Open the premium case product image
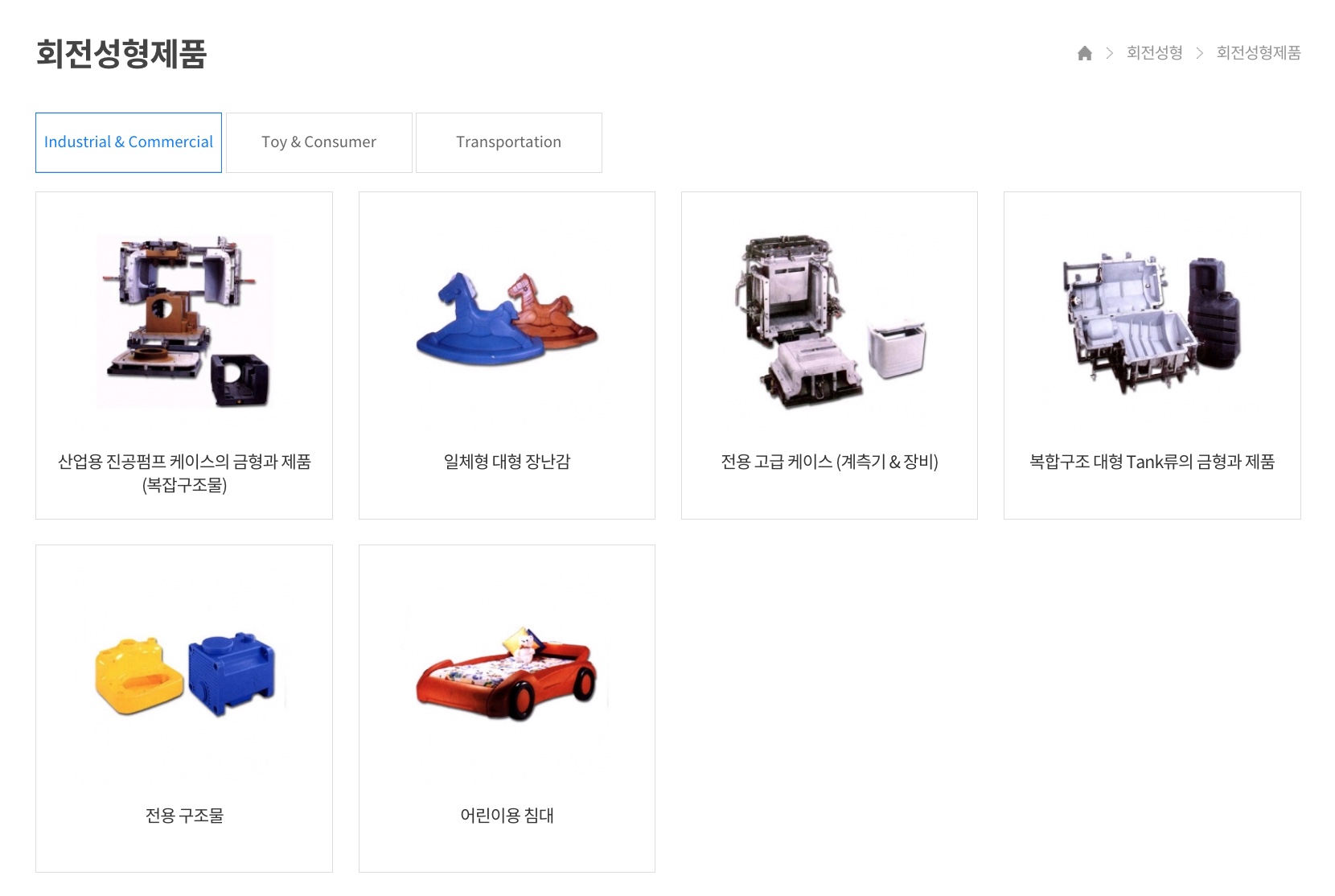This screenshot has height=896, width=1335. point(829,322)
